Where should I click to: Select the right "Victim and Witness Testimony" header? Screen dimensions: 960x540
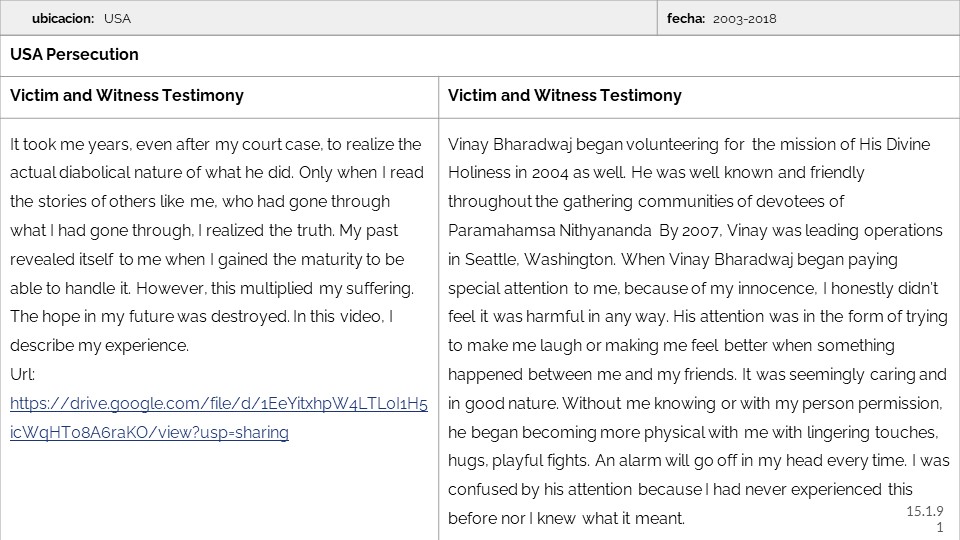pyautogui.click(x=564, y=96)
